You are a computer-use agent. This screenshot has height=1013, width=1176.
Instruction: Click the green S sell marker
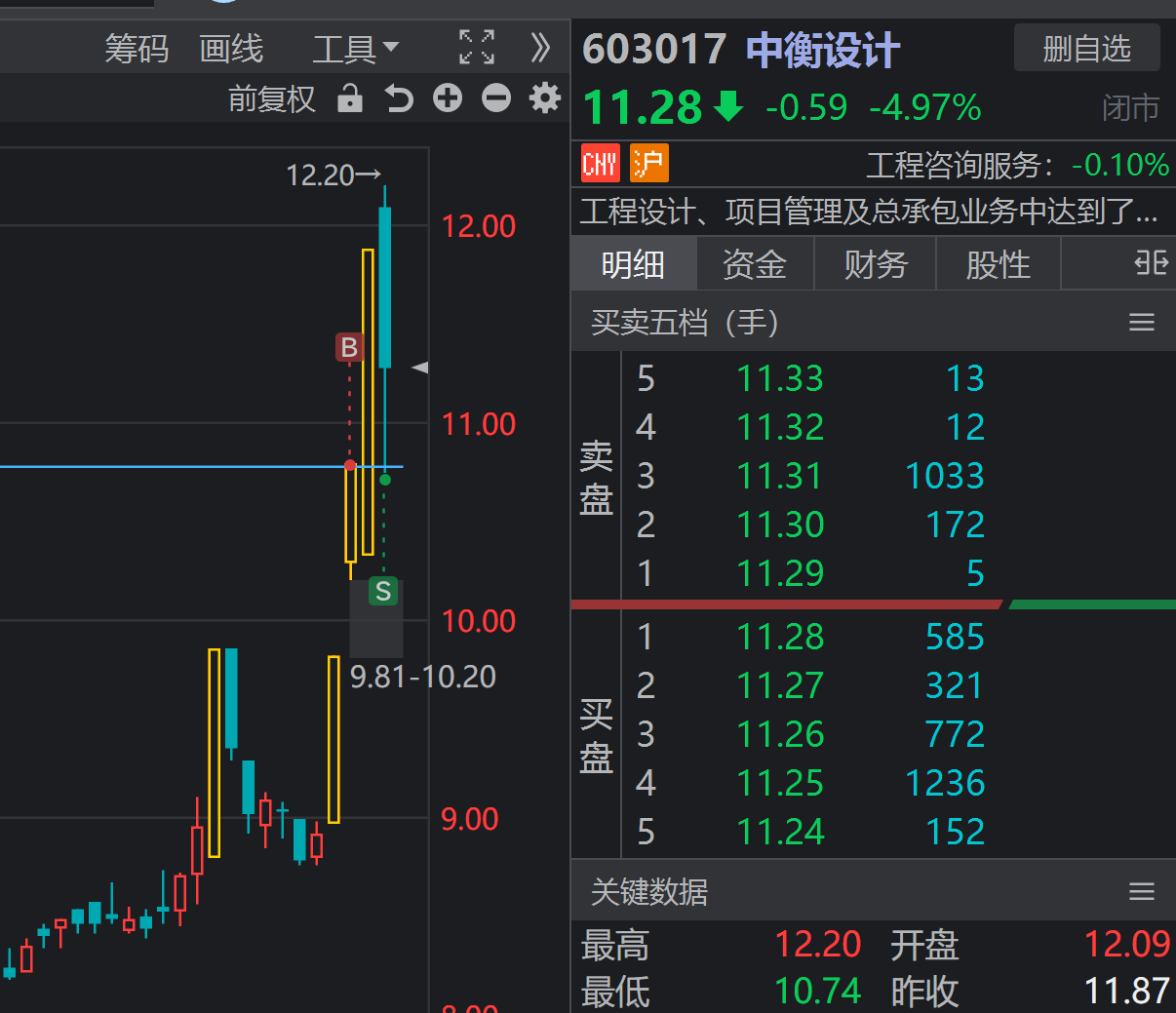383,591
